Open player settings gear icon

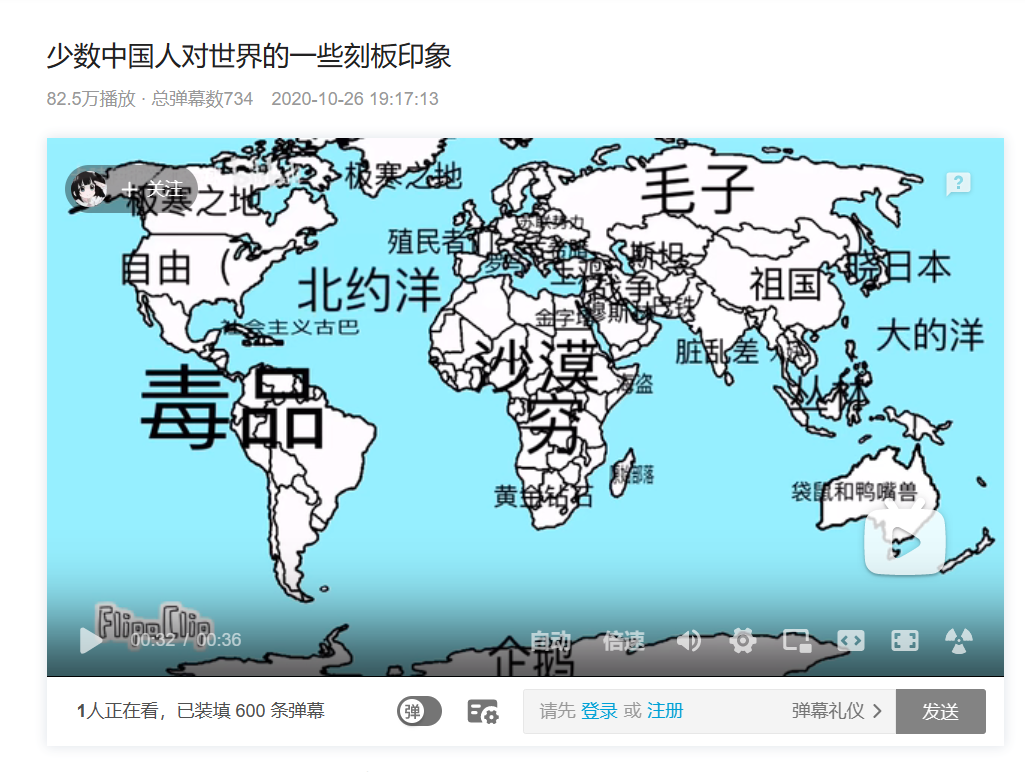point(743,641)
